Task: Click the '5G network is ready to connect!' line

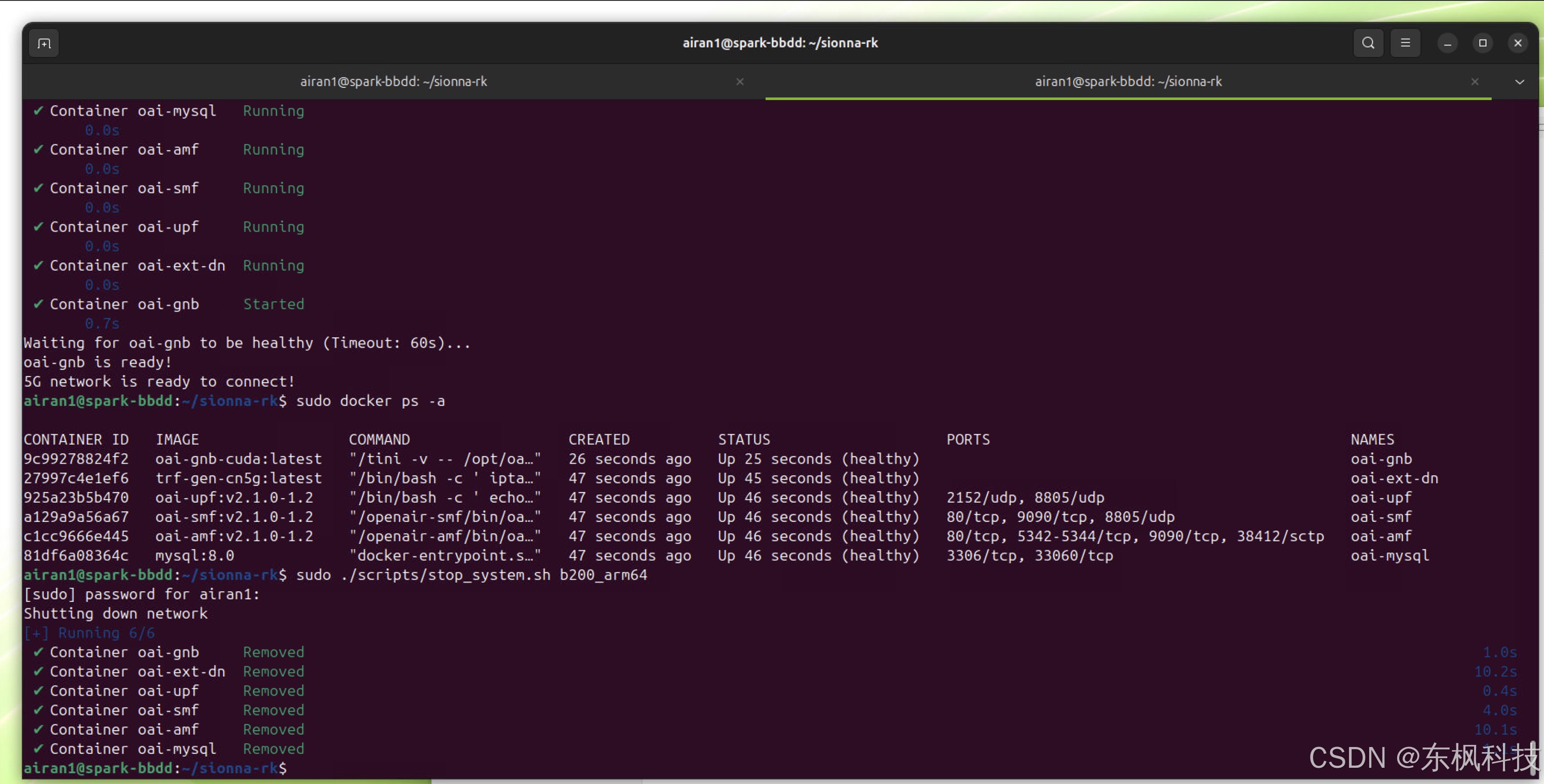Action: [159, 382]
